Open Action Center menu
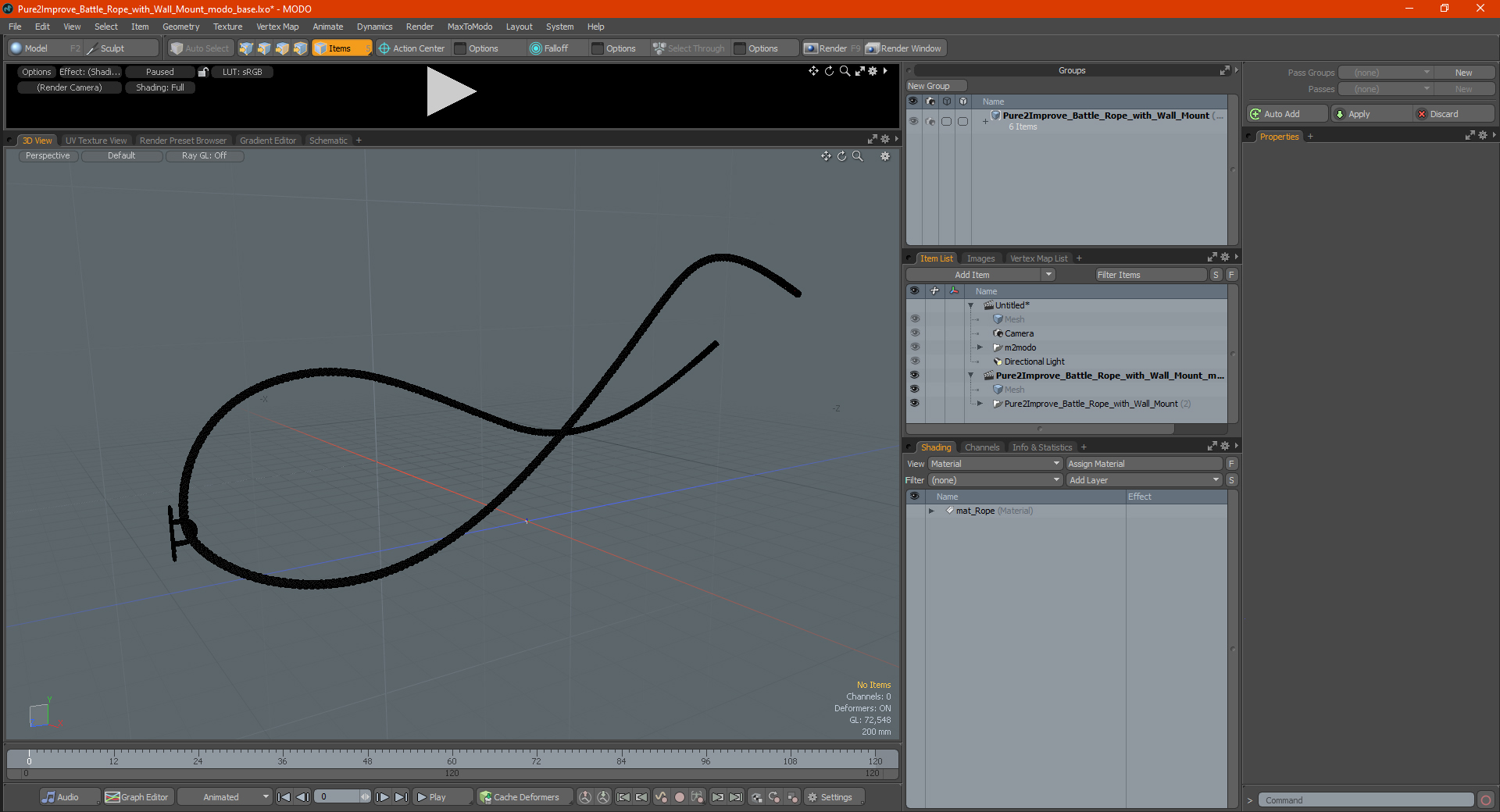1500x812 pixels. click(x=412, y=48)
